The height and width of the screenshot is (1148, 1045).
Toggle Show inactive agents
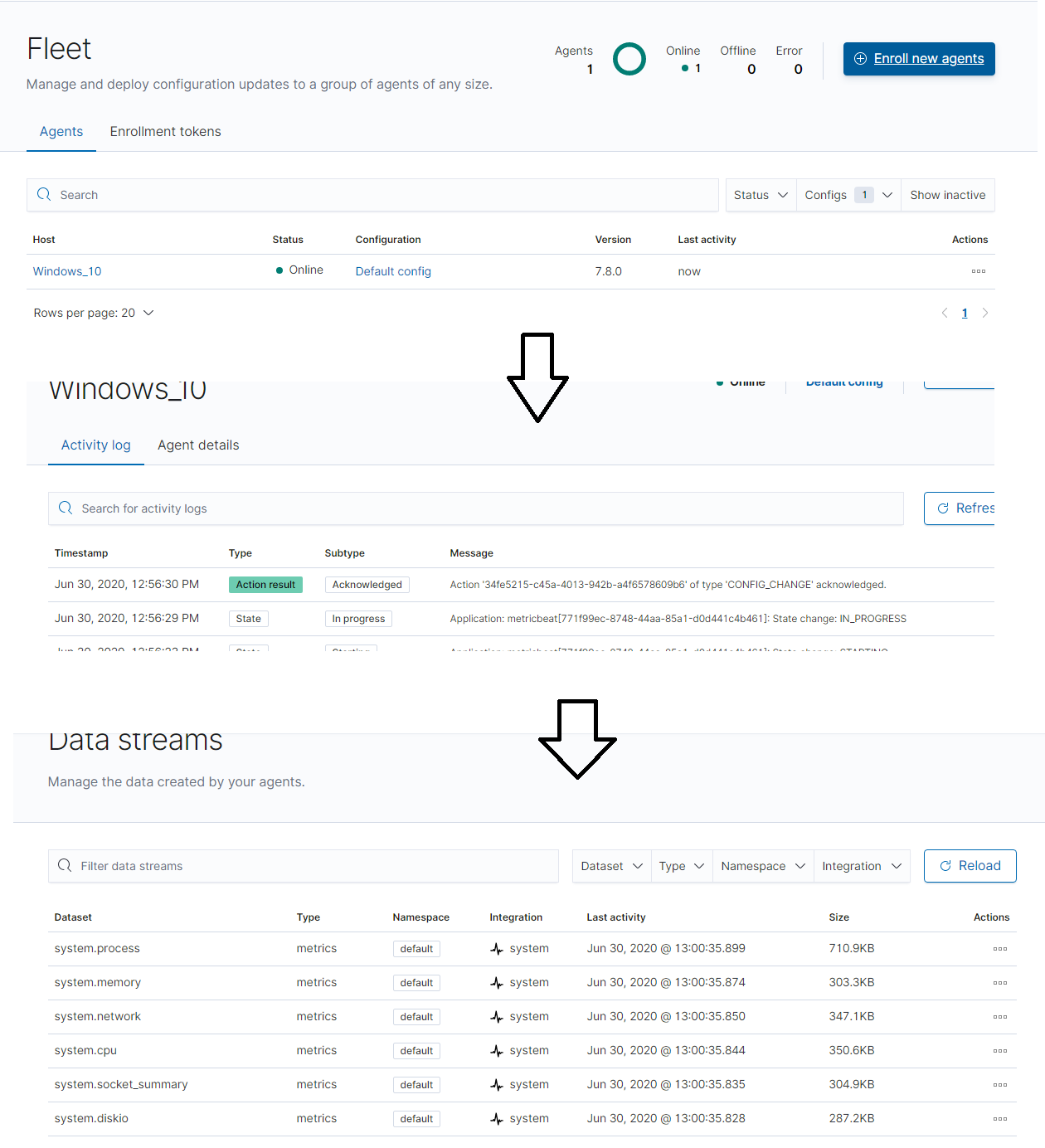pyautogui.click(x=948, y=195)
